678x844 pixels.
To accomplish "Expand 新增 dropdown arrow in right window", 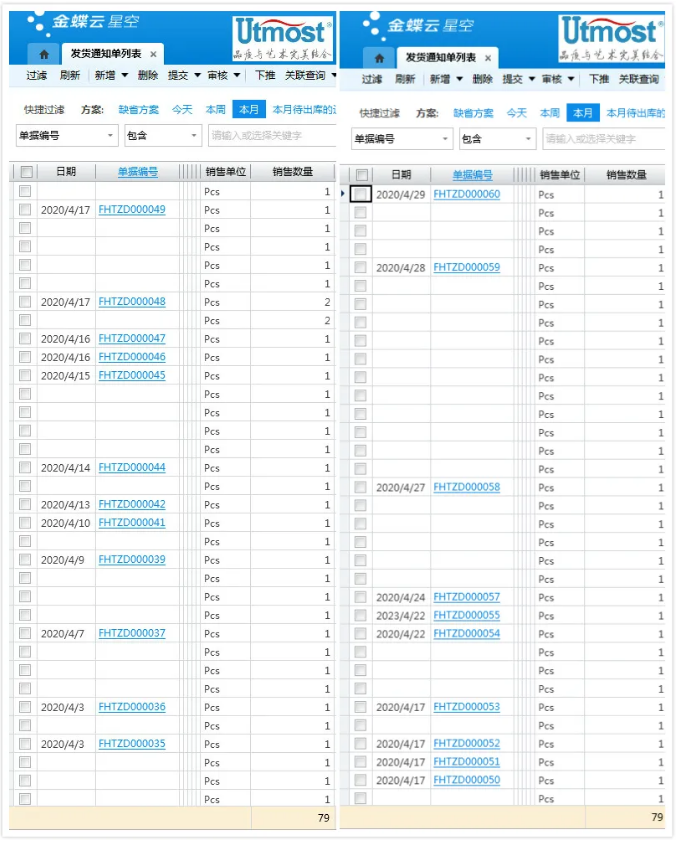I will pyautogui.click(x=460, y=79).
